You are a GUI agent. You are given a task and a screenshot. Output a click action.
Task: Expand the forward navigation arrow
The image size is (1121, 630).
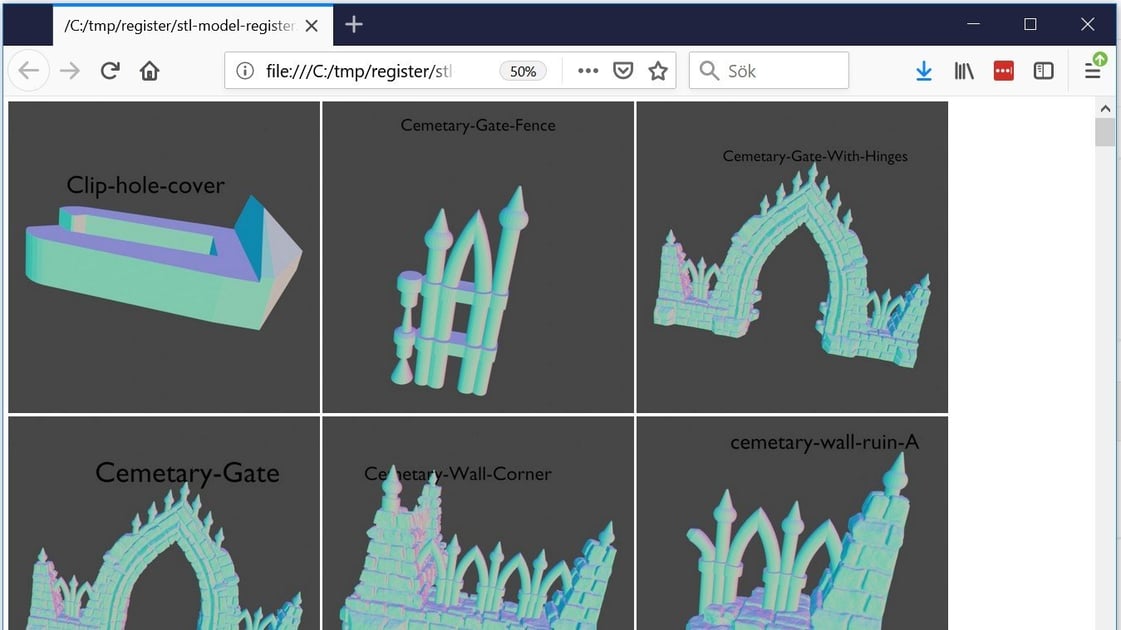65,70
